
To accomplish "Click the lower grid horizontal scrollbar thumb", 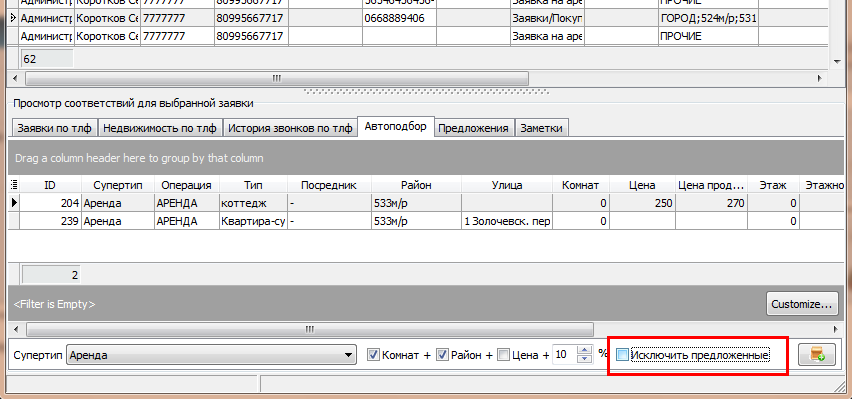I will (x=309, y=329).
